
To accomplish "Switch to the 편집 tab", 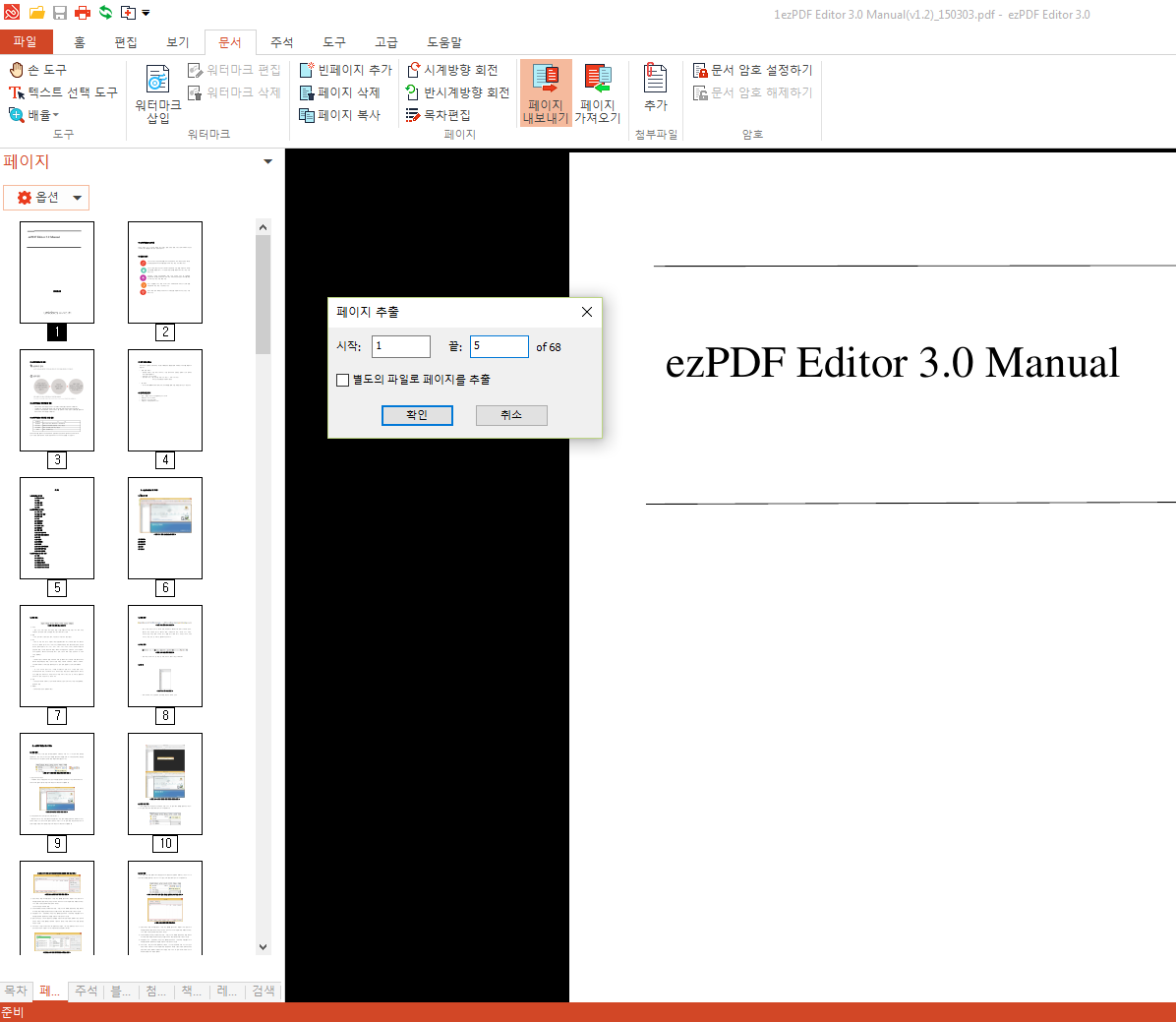I will coord(125,42).
